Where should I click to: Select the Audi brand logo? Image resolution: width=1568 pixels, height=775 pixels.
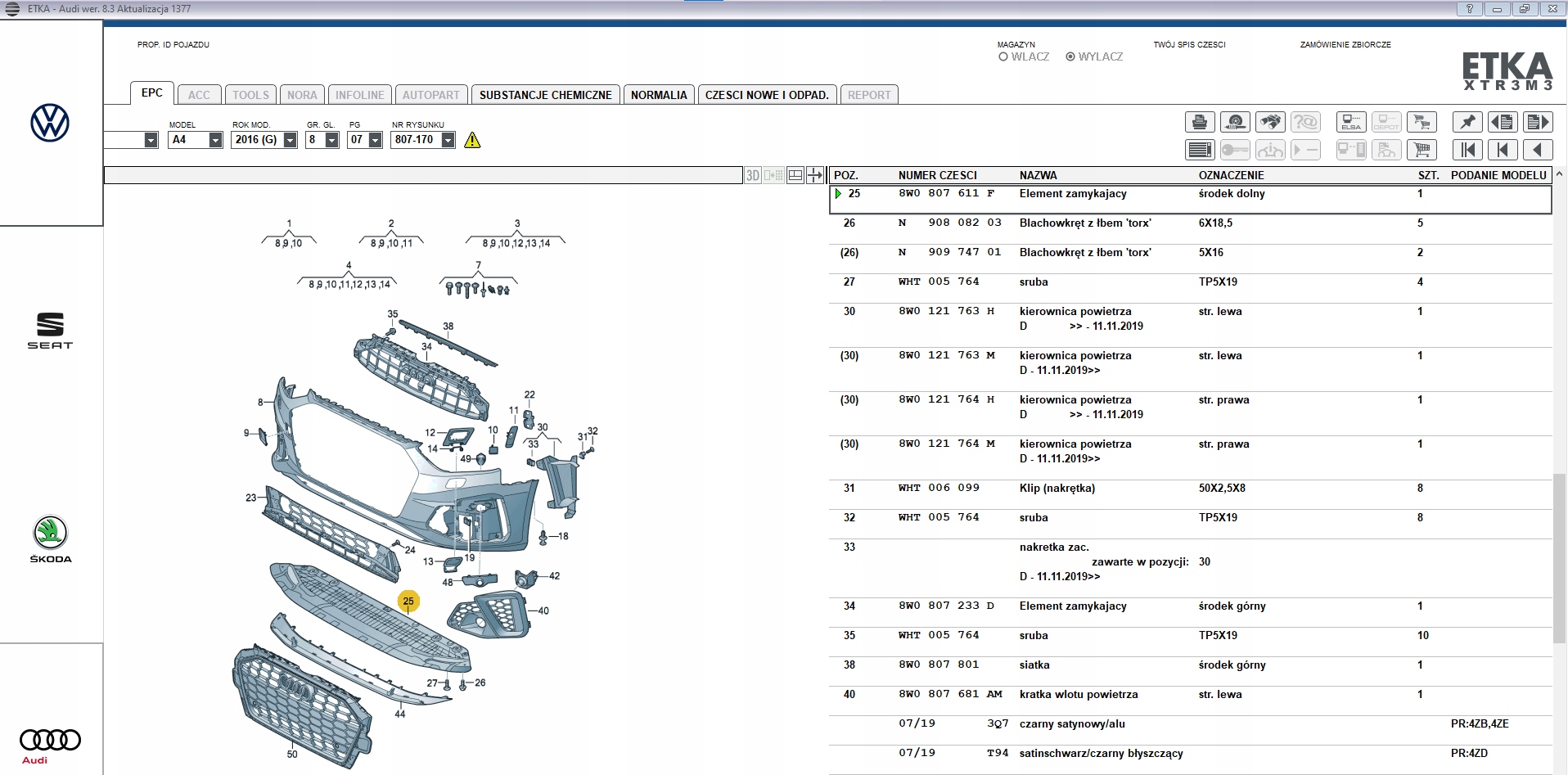[x=50, y=745]
